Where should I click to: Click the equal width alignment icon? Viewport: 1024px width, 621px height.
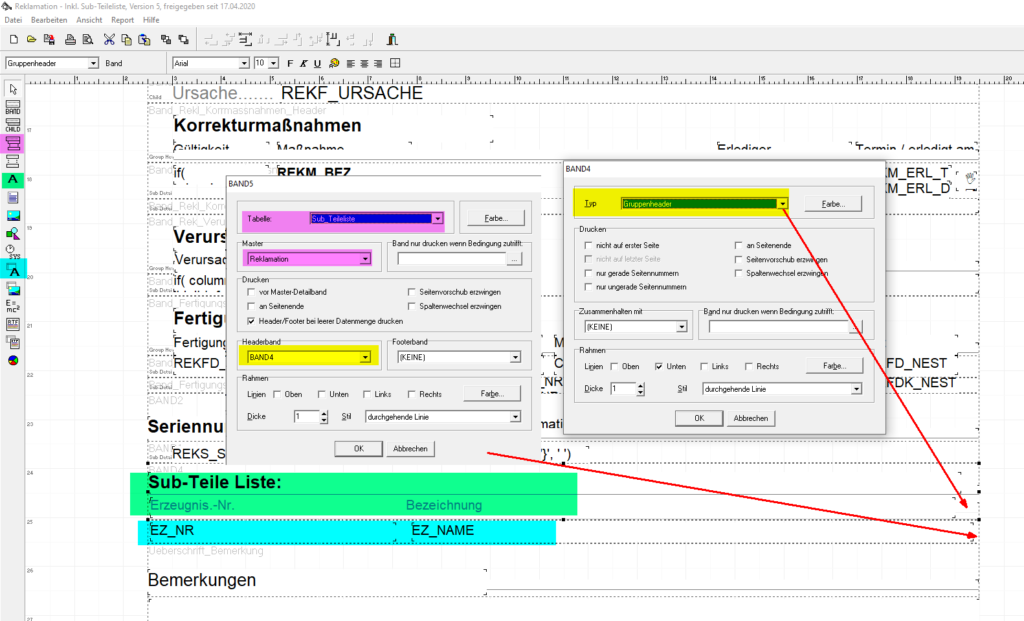click(x=245, y=40)
